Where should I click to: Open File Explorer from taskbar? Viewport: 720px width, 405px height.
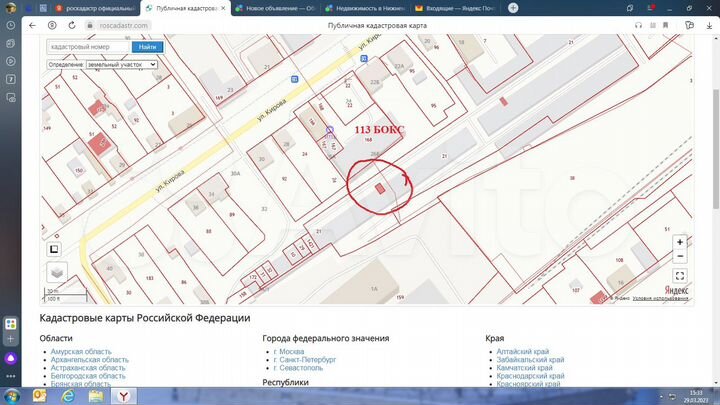coord(96,396)
